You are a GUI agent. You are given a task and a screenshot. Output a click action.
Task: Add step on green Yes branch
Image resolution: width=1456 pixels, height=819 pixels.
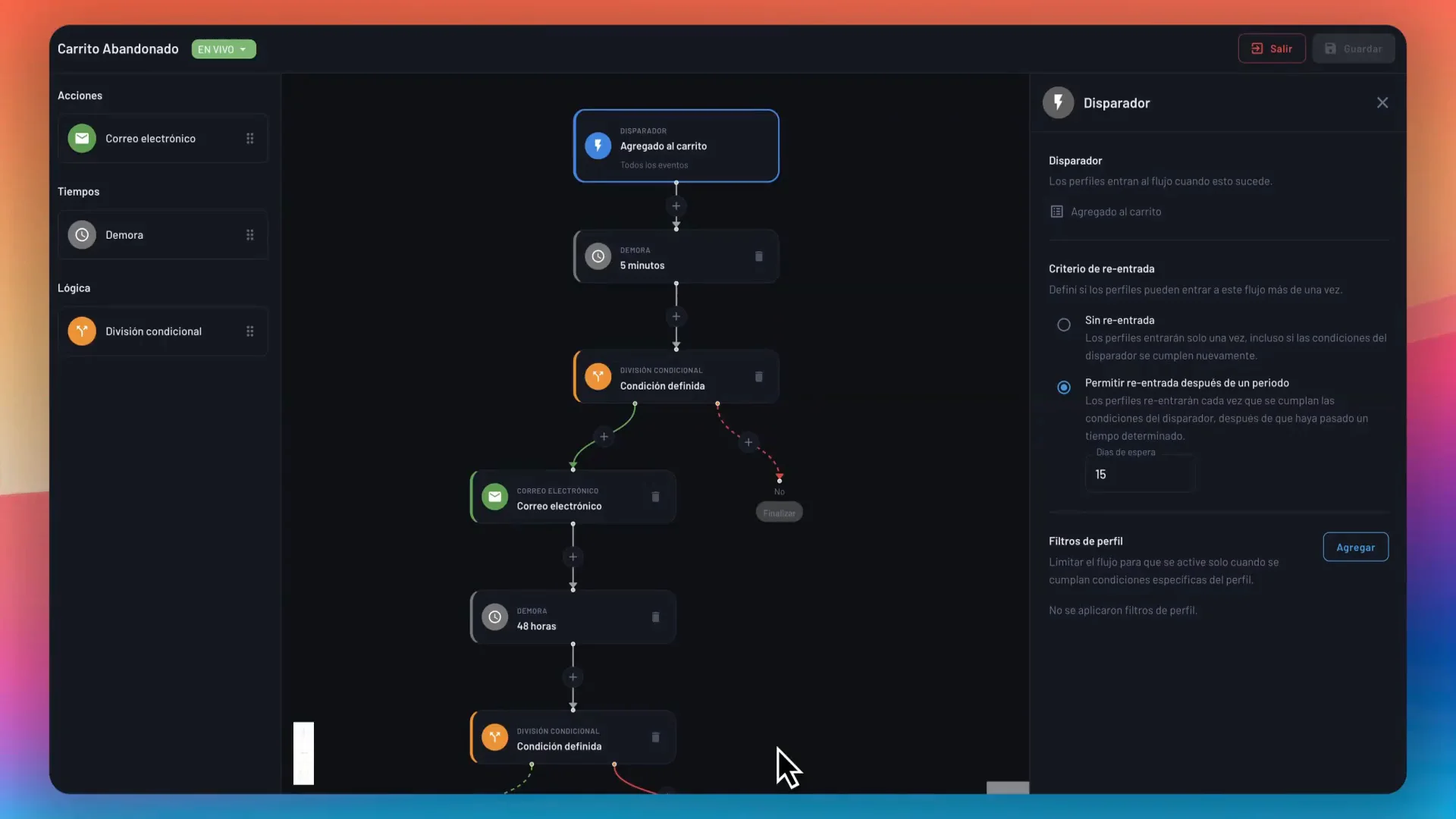(604, 437)
